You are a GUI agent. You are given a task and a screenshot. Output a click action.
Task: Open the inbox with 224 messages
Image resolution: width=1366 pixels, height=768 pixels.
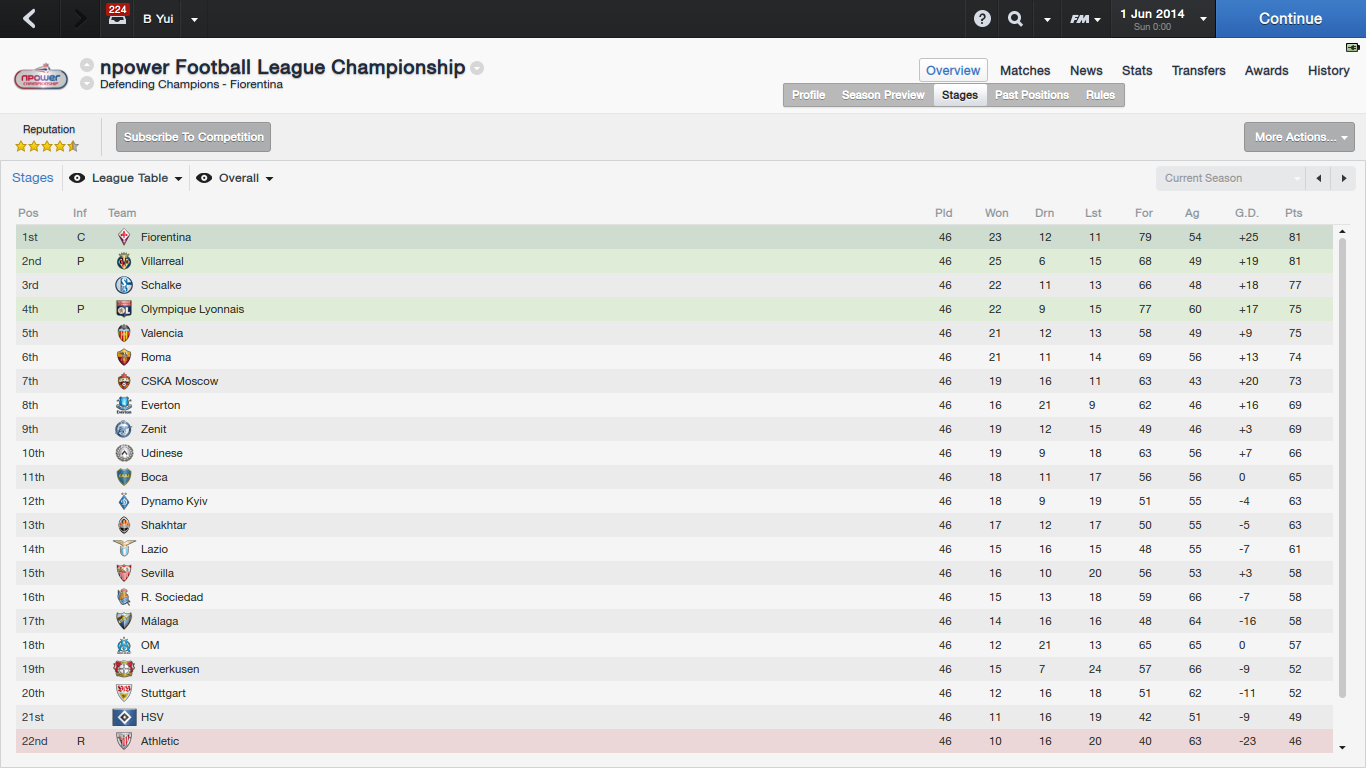(x=117, y=18)
